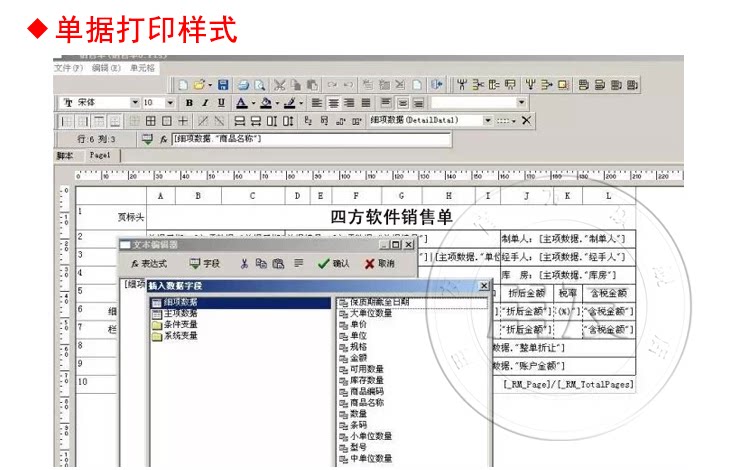Click the Copy icon in the main toolbar
750x470 pixels.
(x=296, y=85)
